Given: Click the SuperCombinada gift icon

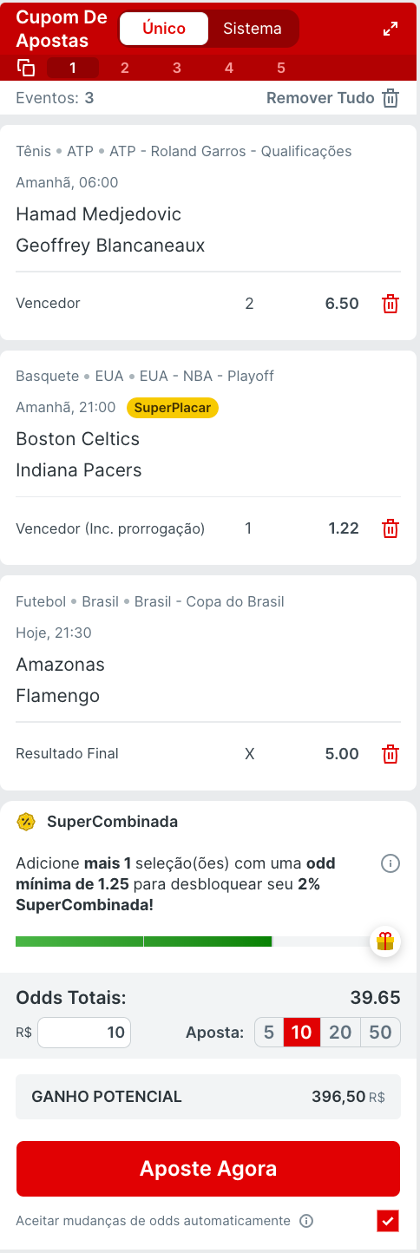Looking at the screenshot, I should point(385,941).
